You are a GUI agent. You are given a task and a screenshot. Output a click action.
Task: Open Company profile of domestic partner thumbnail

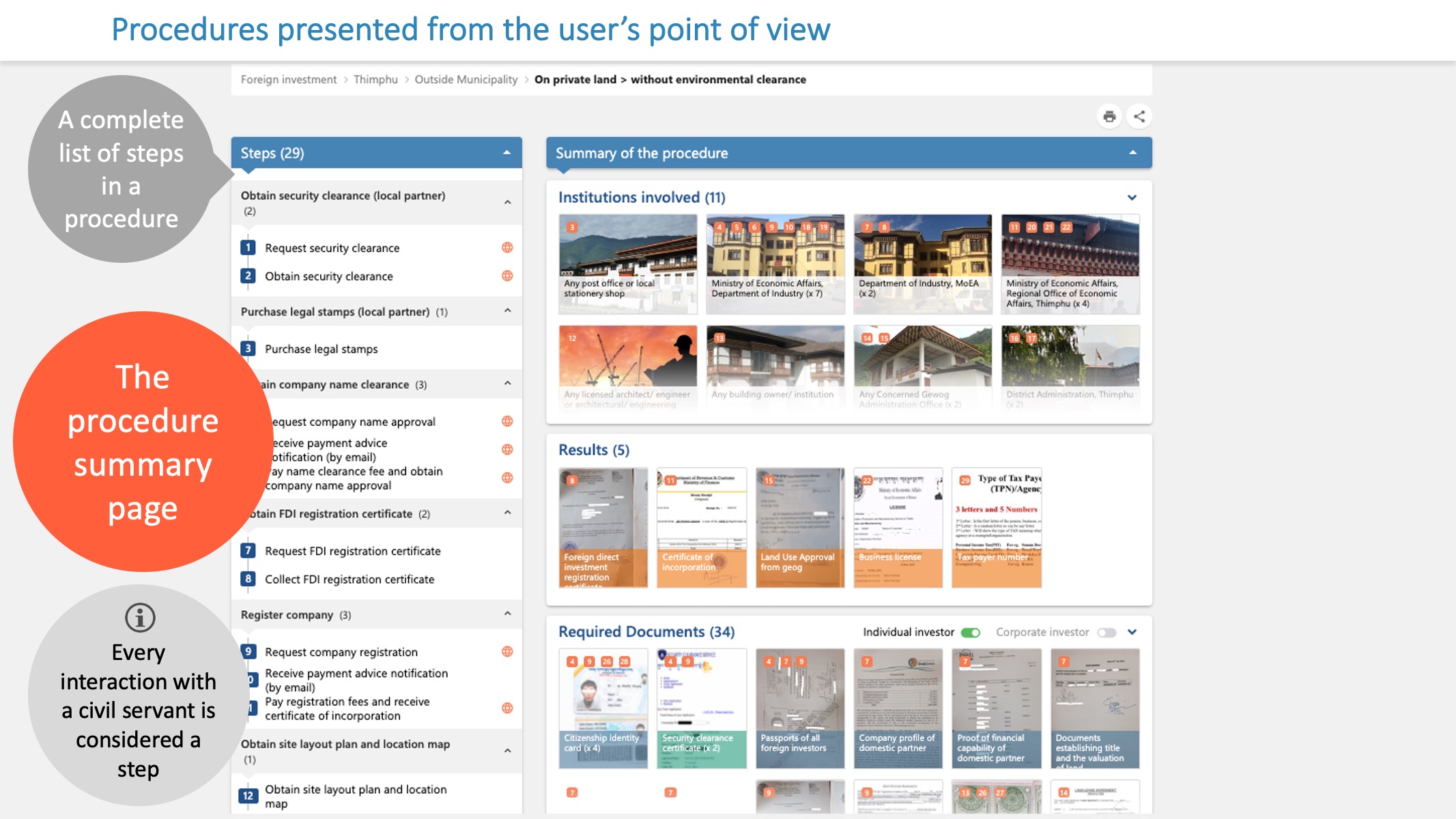click(x=898, y=708)
